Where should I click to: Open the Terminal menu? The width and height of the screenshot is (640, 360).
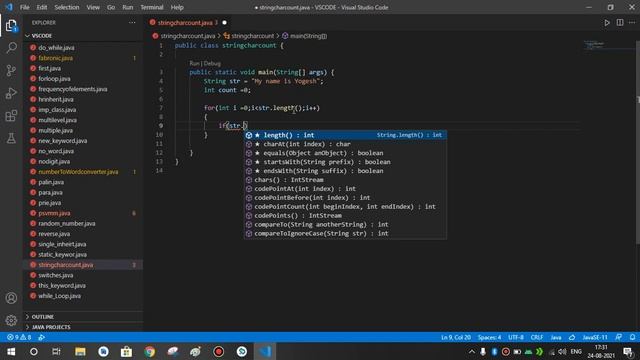(152, 7)
